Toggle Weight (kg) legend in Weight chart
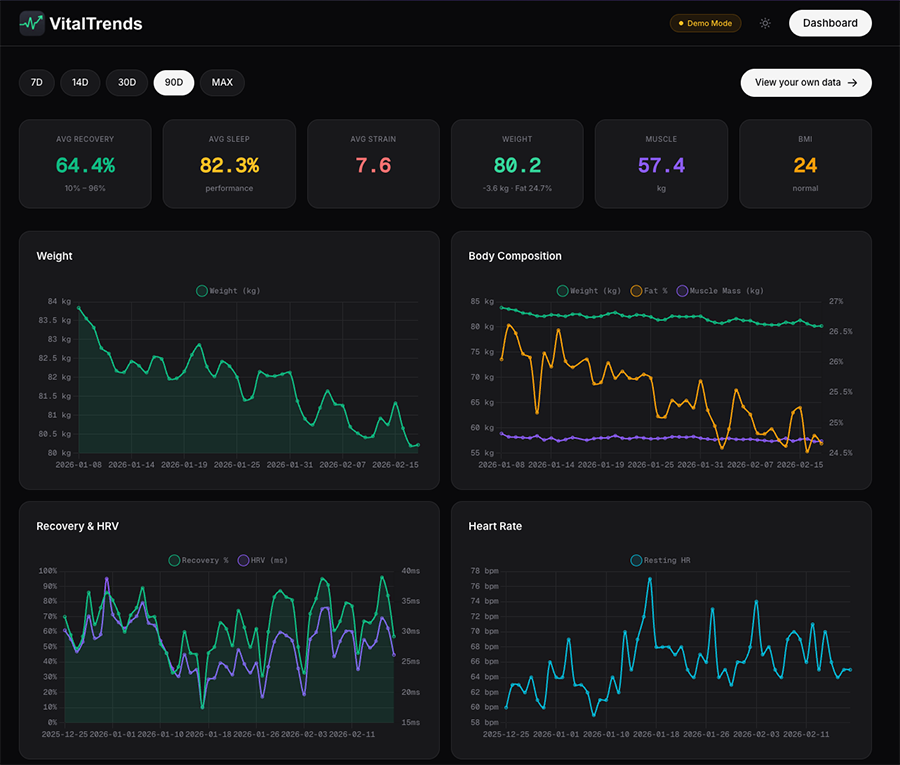The image size is (900, 765). pyautogui.click(x=229, y=291)
